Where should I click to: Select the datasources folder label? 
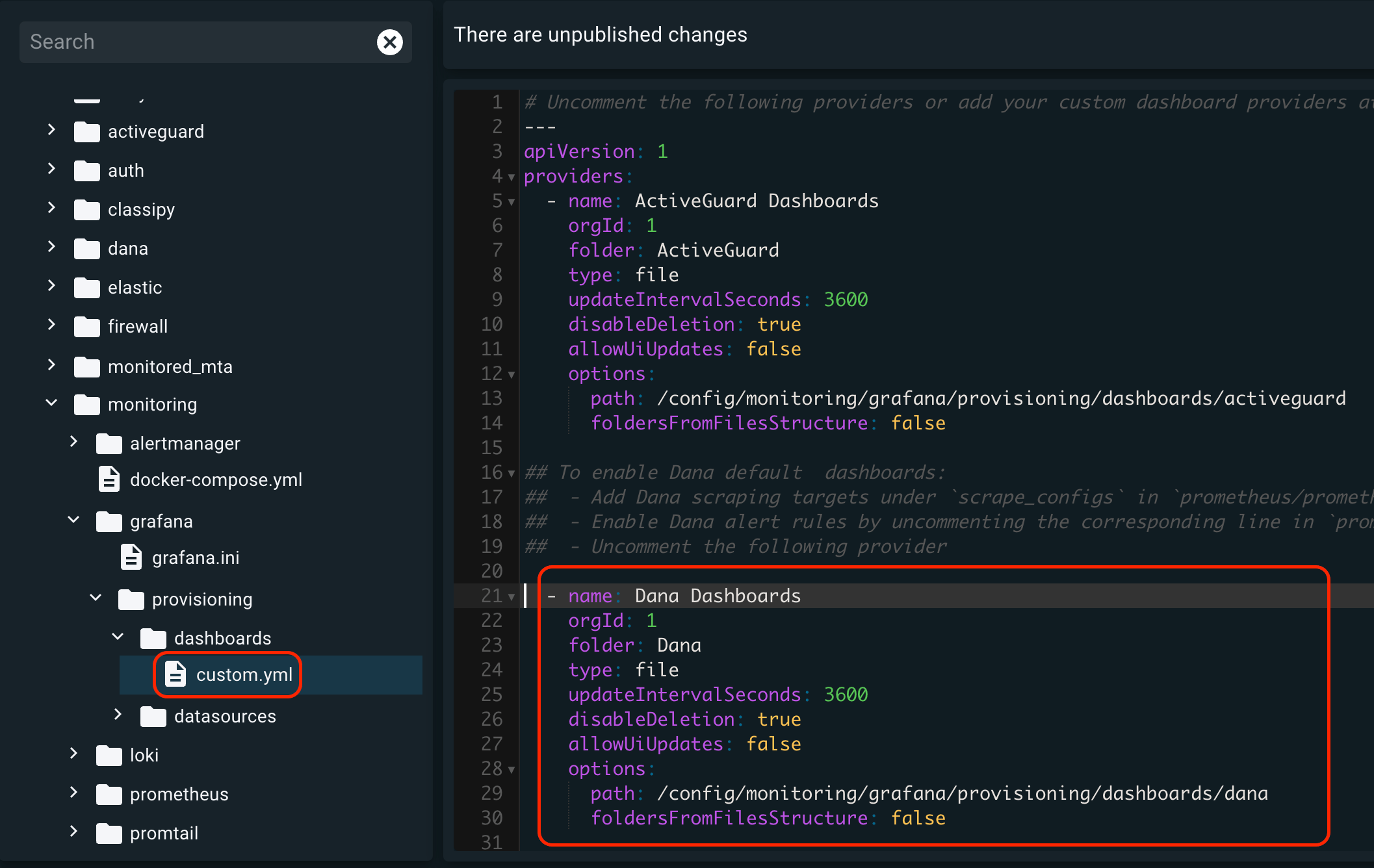point(225,716)
